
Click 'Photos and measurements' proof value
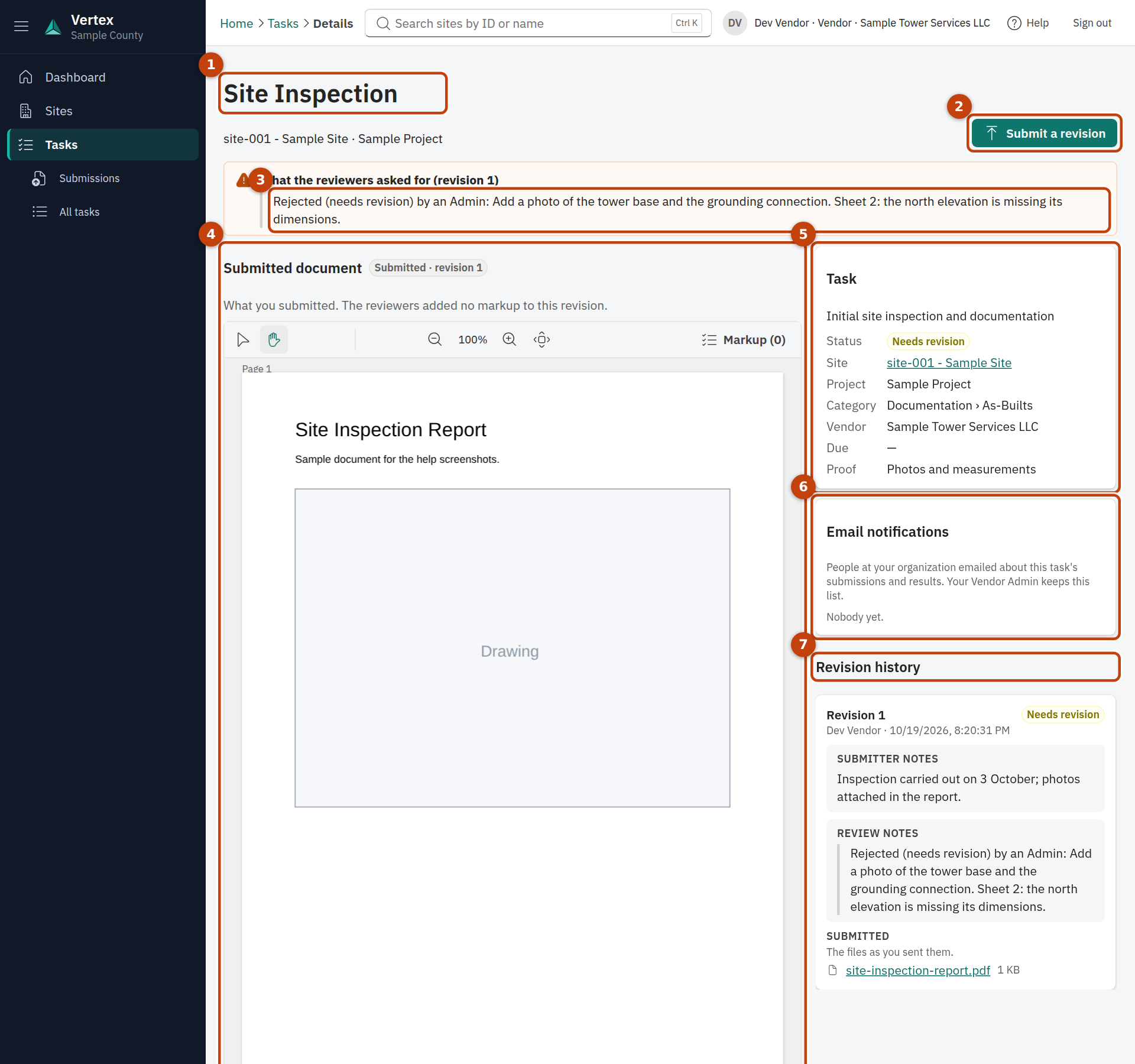tap(961, 469)
